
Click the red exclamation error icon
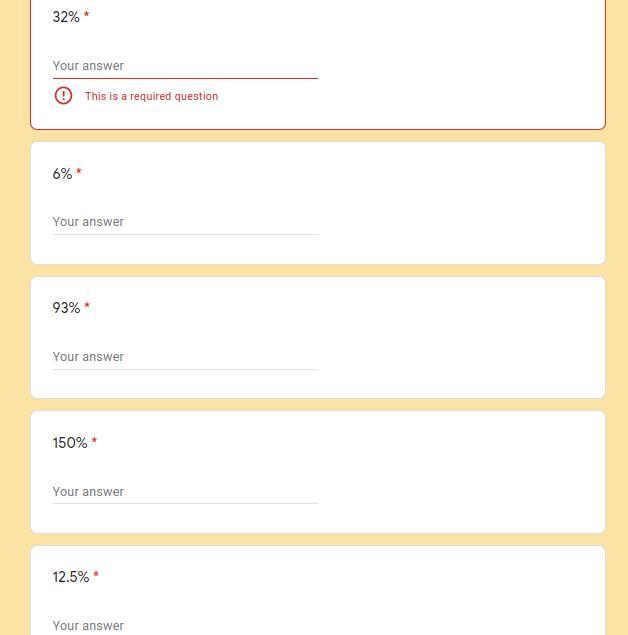click(x=63, y=96)
